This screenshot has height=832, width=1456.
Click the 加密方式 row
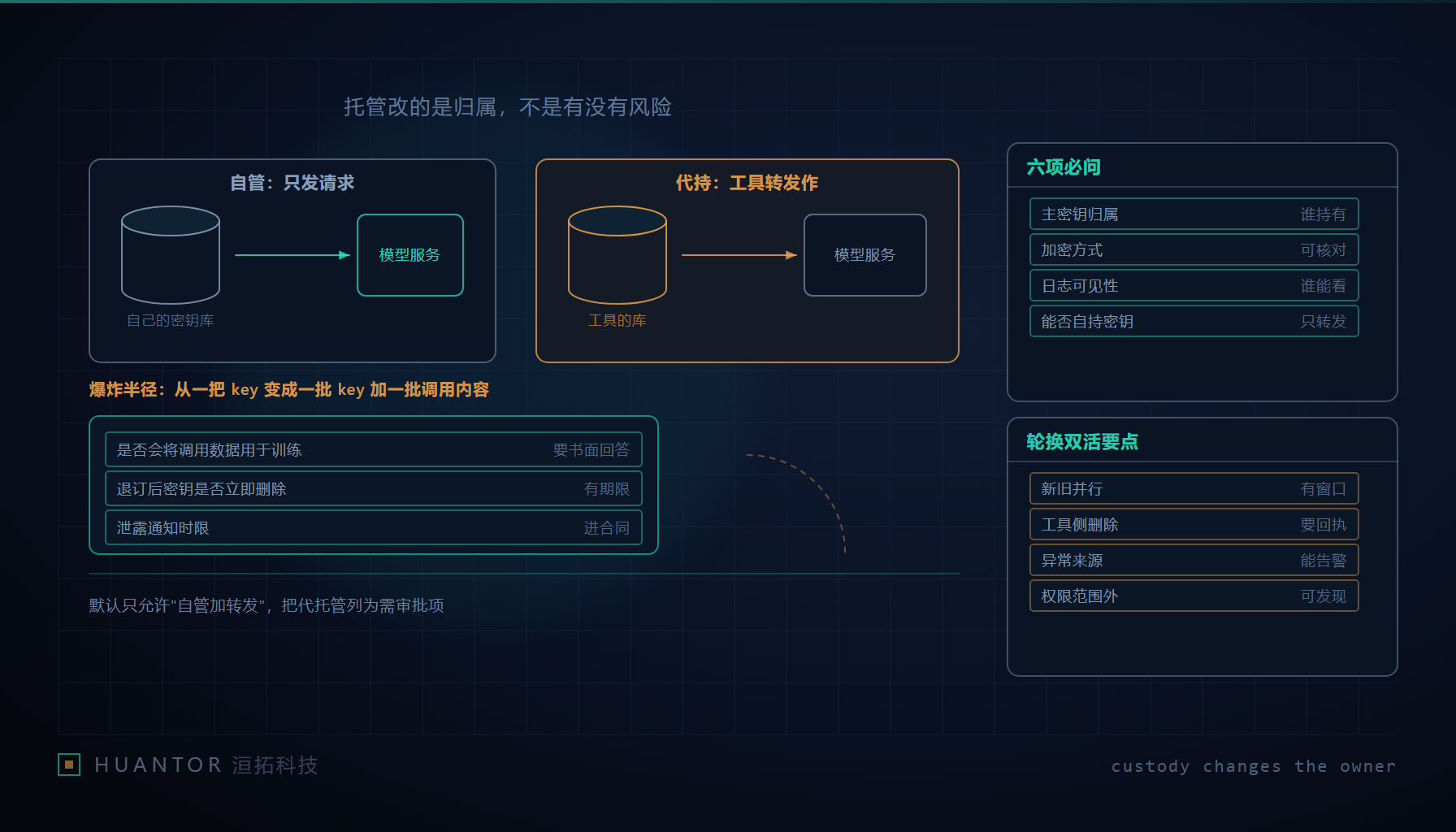click(x=1194, y=250)
